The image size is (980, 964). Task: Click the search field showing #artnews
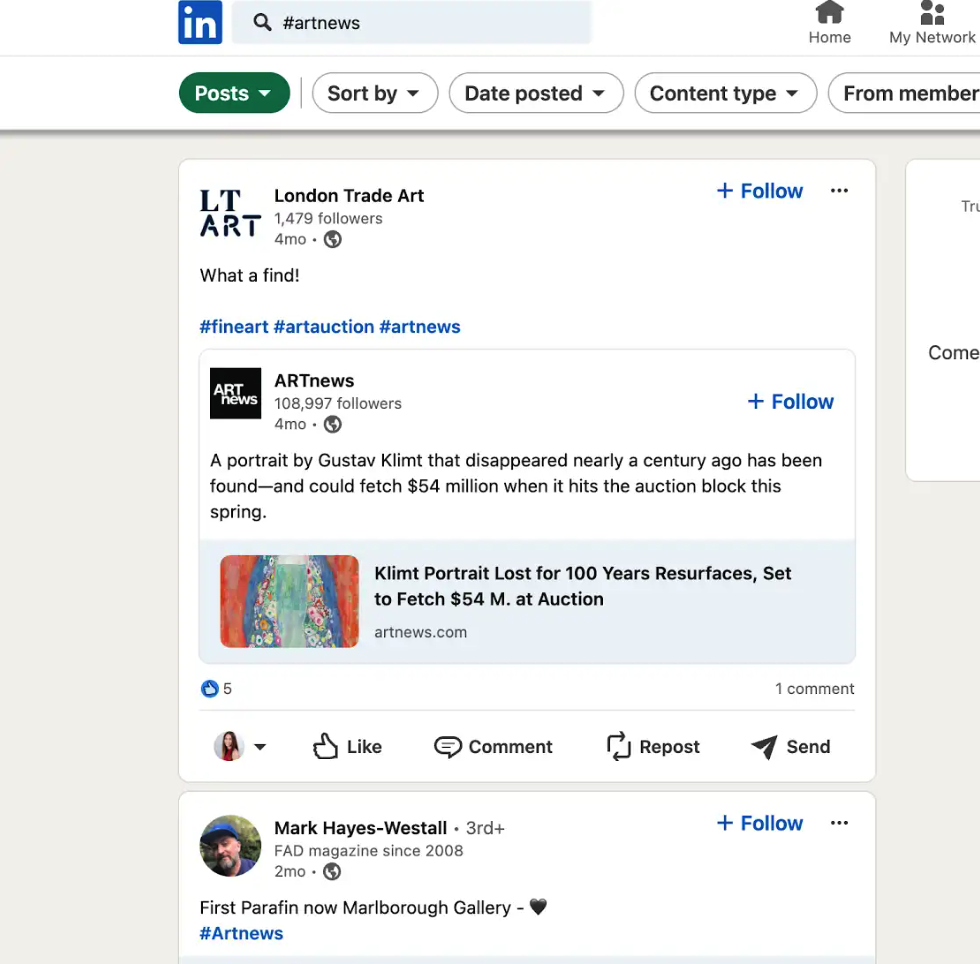[412, 22]
